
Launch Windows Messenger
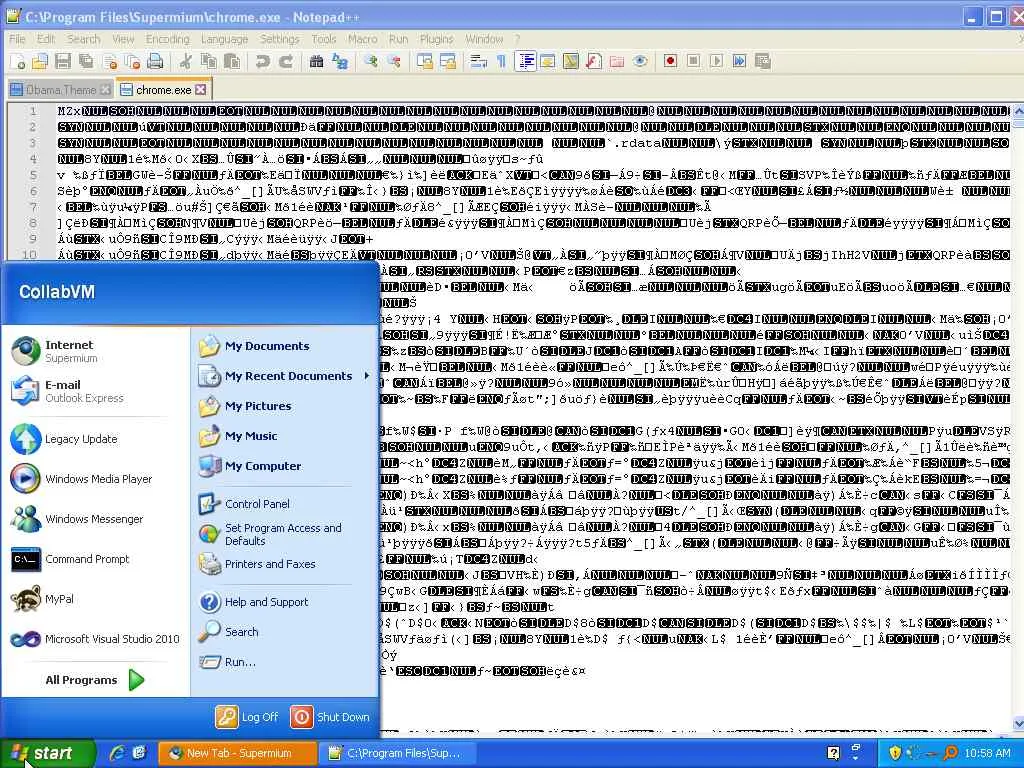click(95, 519)
